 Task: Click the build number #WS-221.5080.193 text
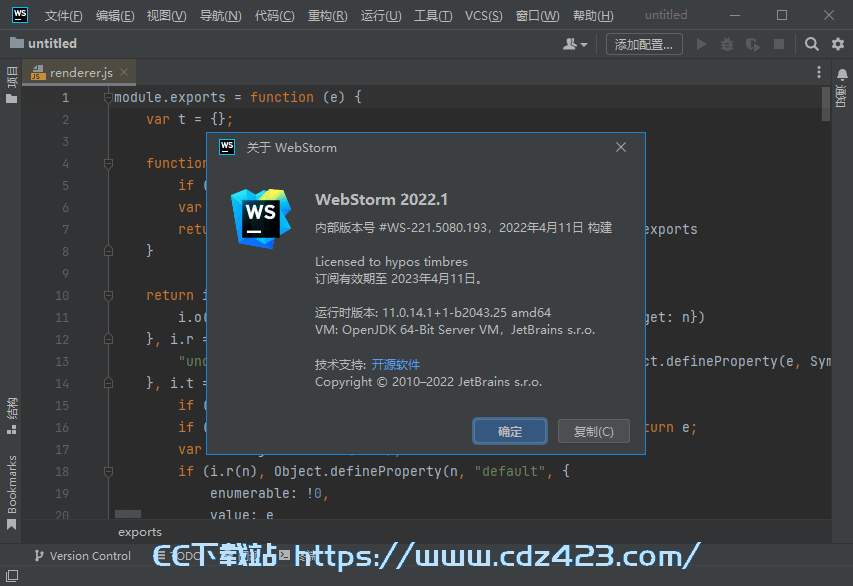tap(433, 227)
